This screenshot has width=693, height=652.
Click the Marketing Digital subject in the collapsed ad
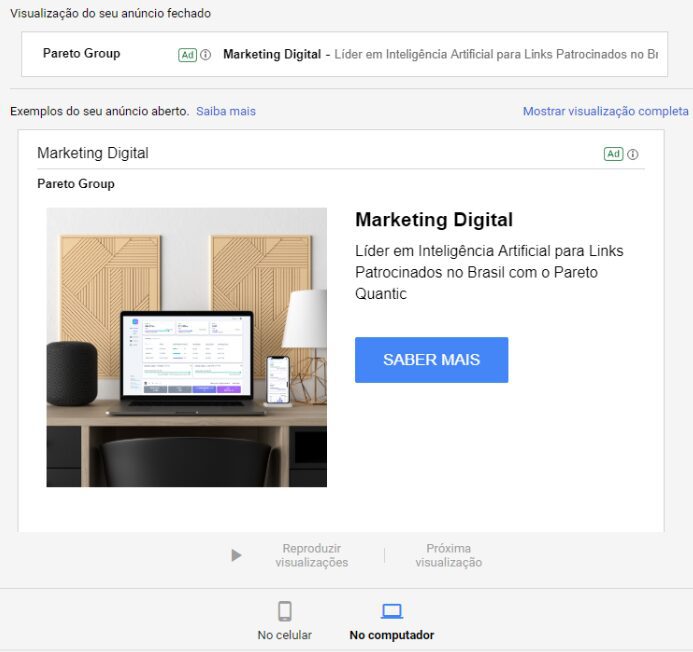[x=272, y=54]
